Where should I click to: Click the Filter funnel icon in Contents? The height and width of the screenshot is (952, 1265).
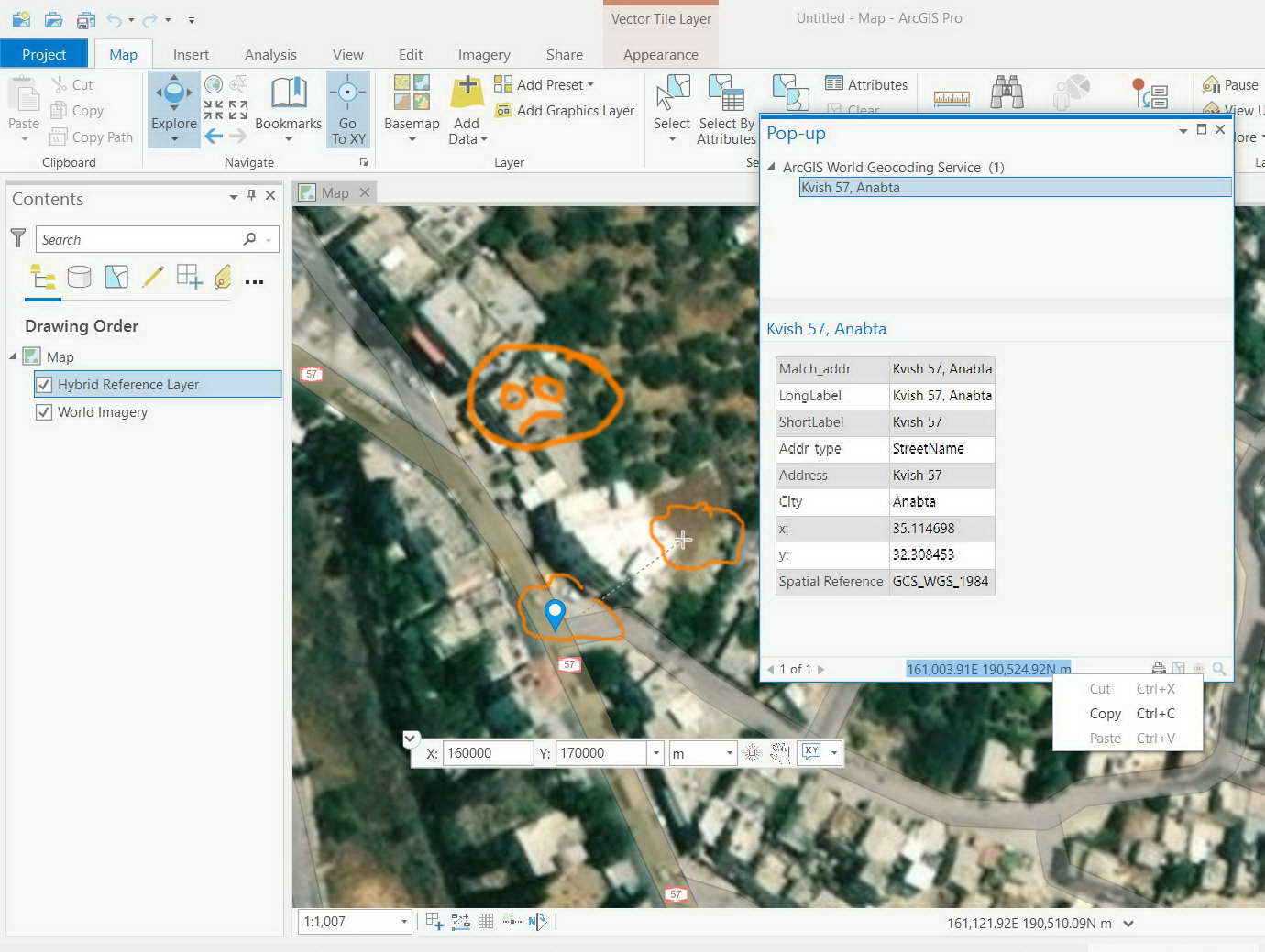[x=18, y=238]
